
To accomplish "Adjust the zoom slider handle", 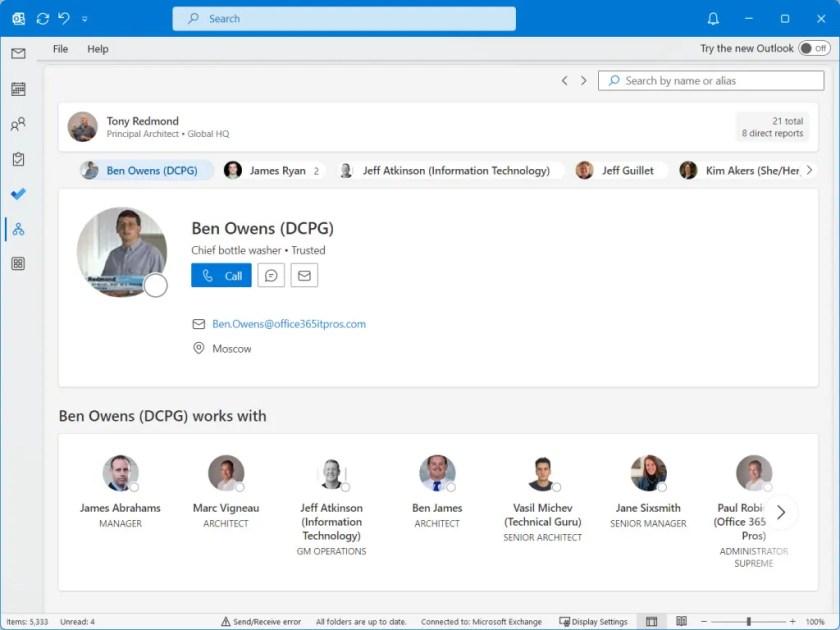I will (748, 621).
